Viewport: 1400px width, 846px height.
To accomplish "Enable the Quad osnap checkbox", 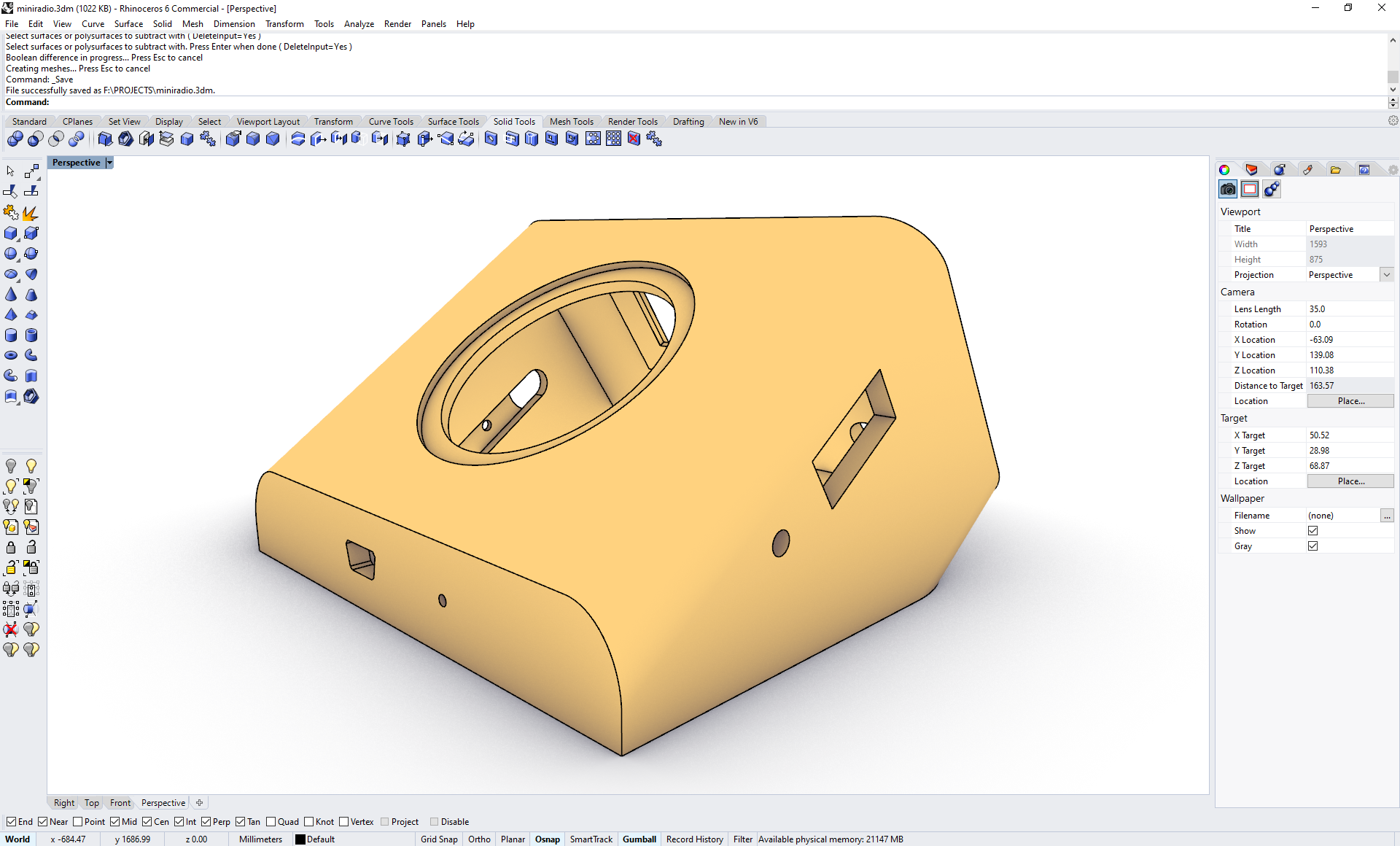I will 271,822.
